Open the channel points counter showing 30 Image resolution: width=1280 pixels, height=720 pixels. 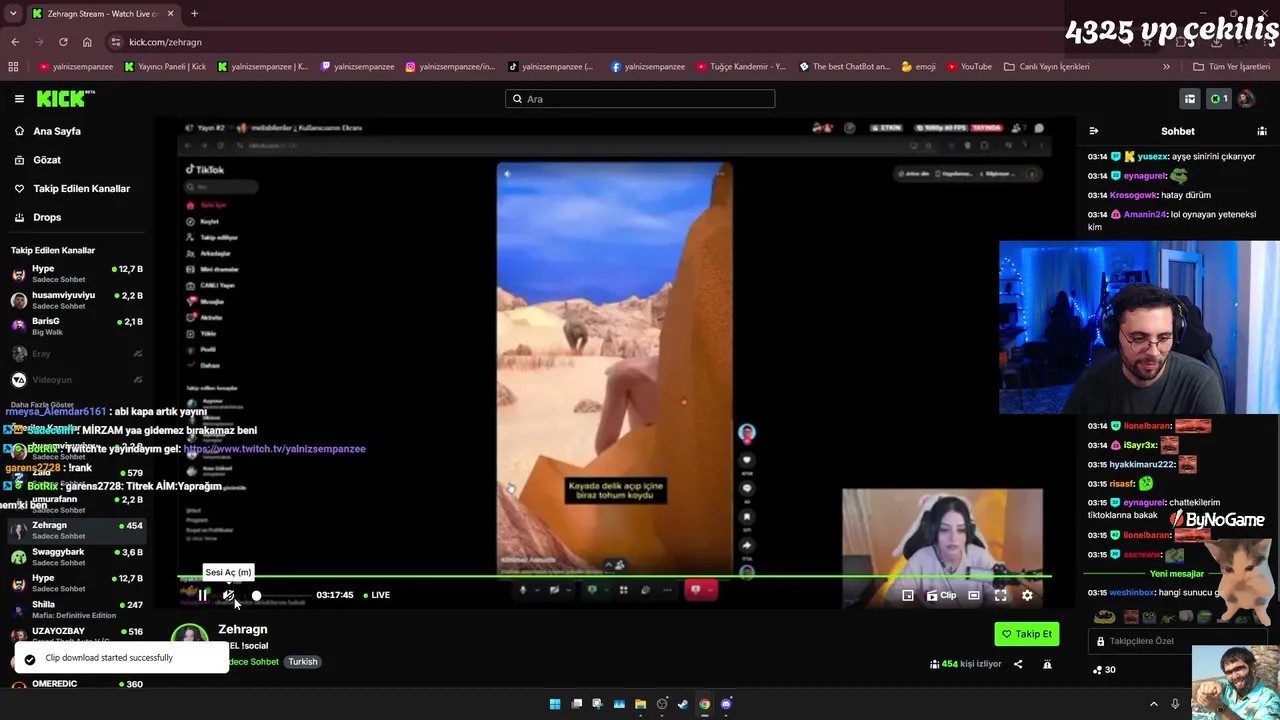point(1104,670)
